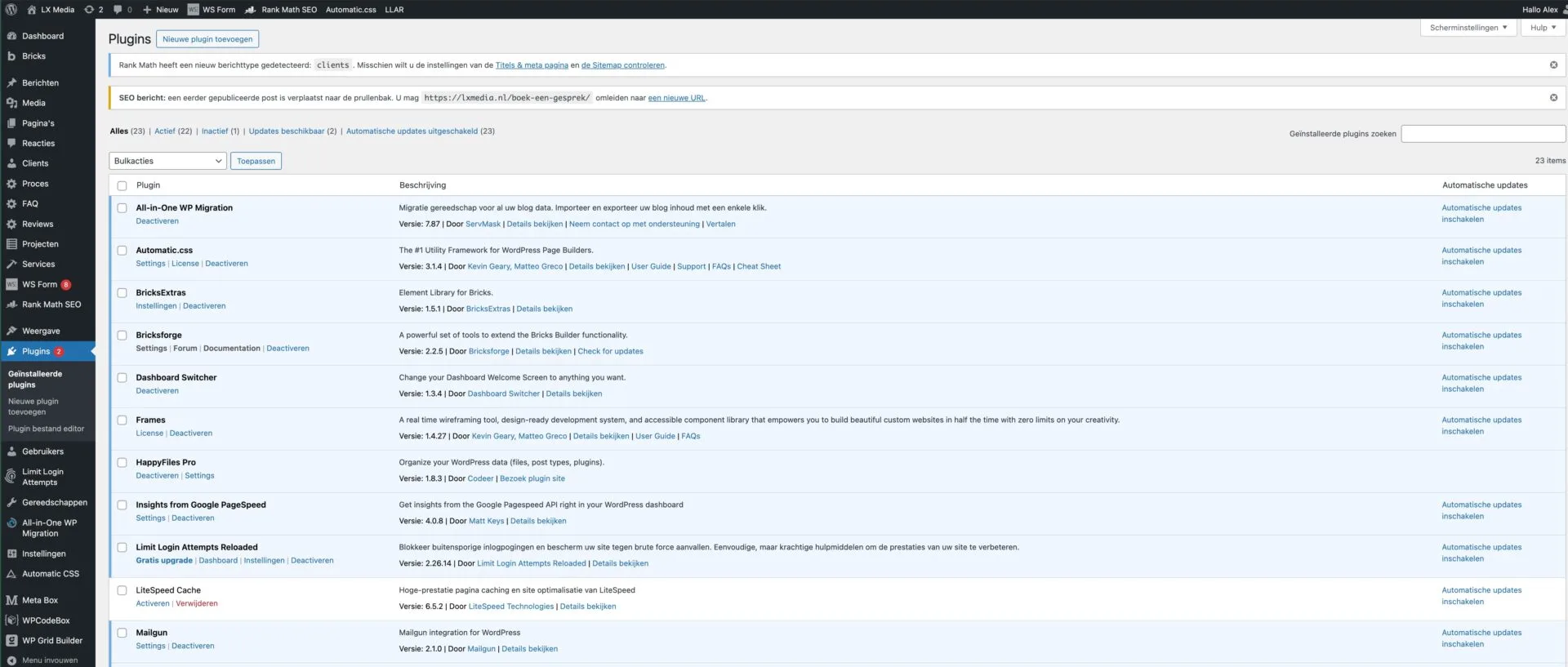Click the updates refresh icon in admin bar
The height and width of the screenshot is (667, 1568).
point(89,10)
